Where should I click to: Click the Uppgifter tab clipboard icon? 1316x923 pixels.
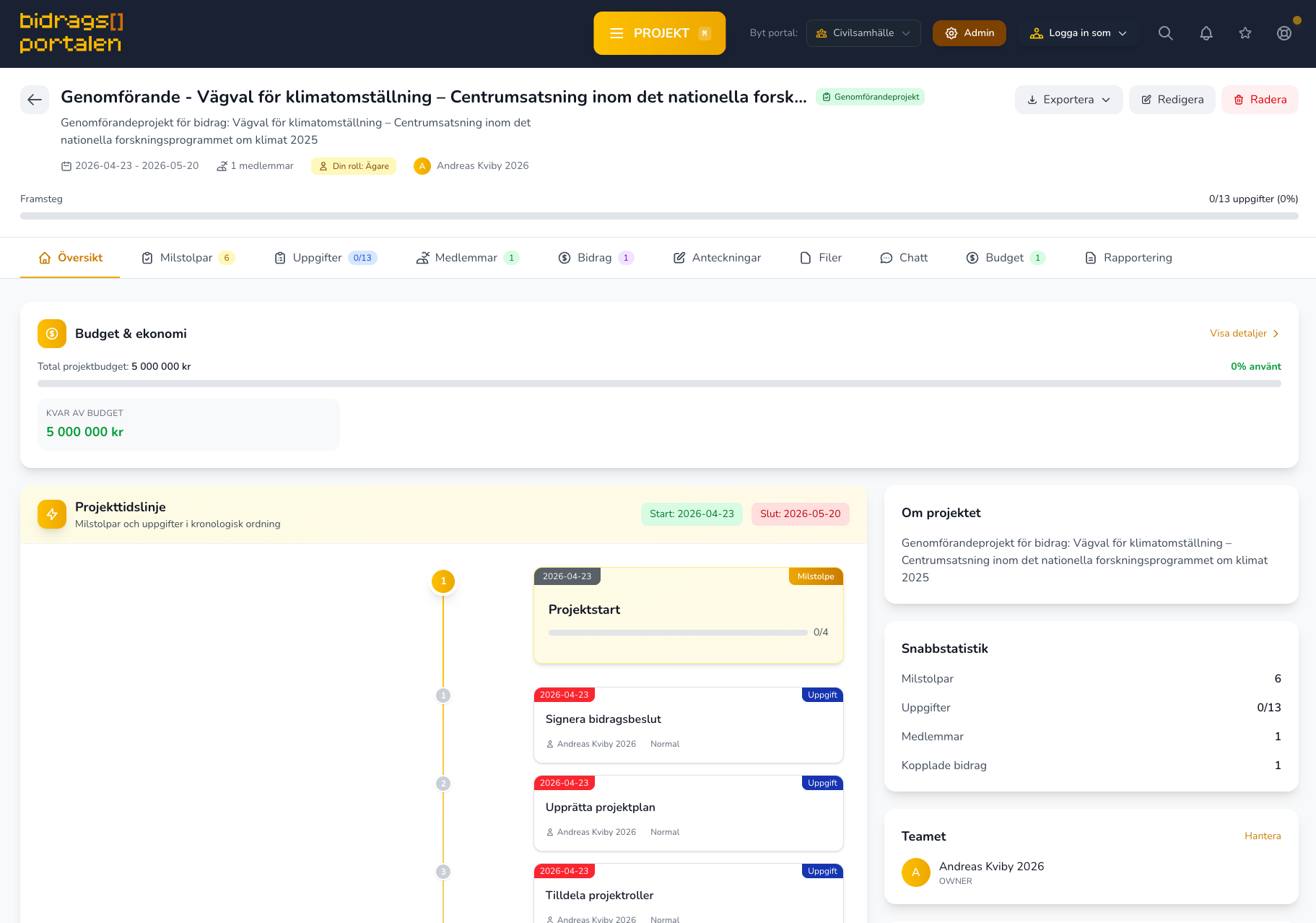point(280,258)
